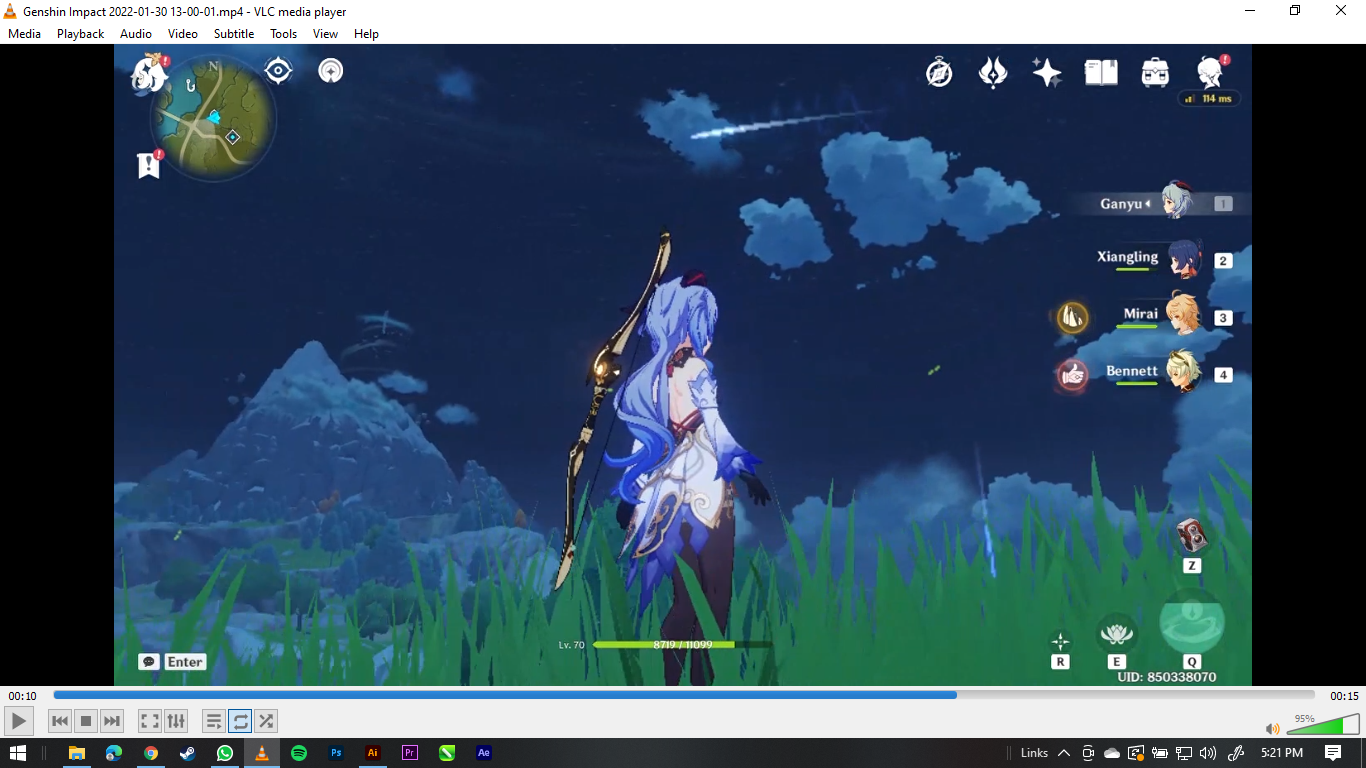Viewport: 1366px width, 768px height.
Task: Click the elapsed time 00:10 label
Action: [x=23, y=696]
